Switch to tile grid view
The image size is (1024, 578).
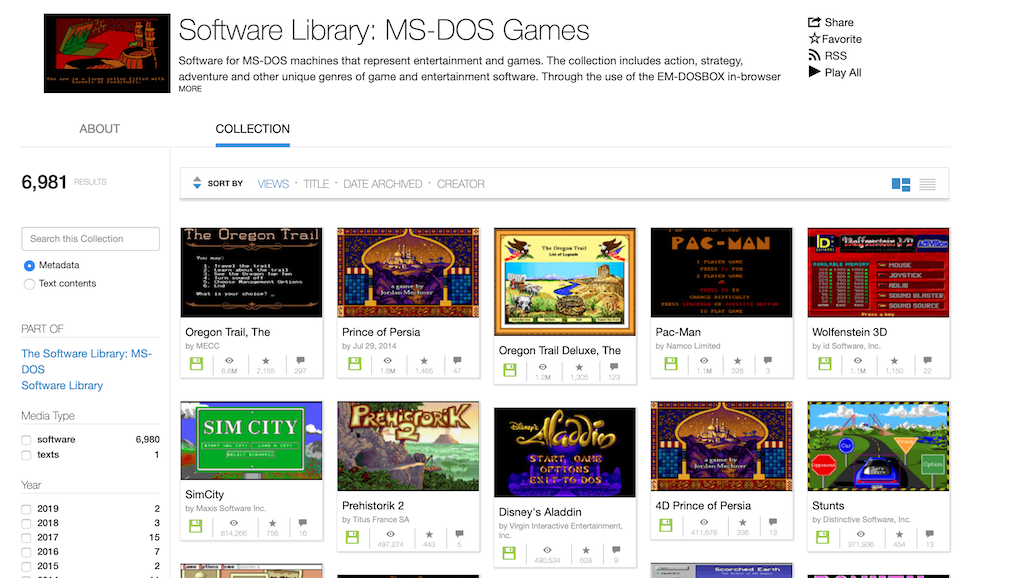point(901,184)
